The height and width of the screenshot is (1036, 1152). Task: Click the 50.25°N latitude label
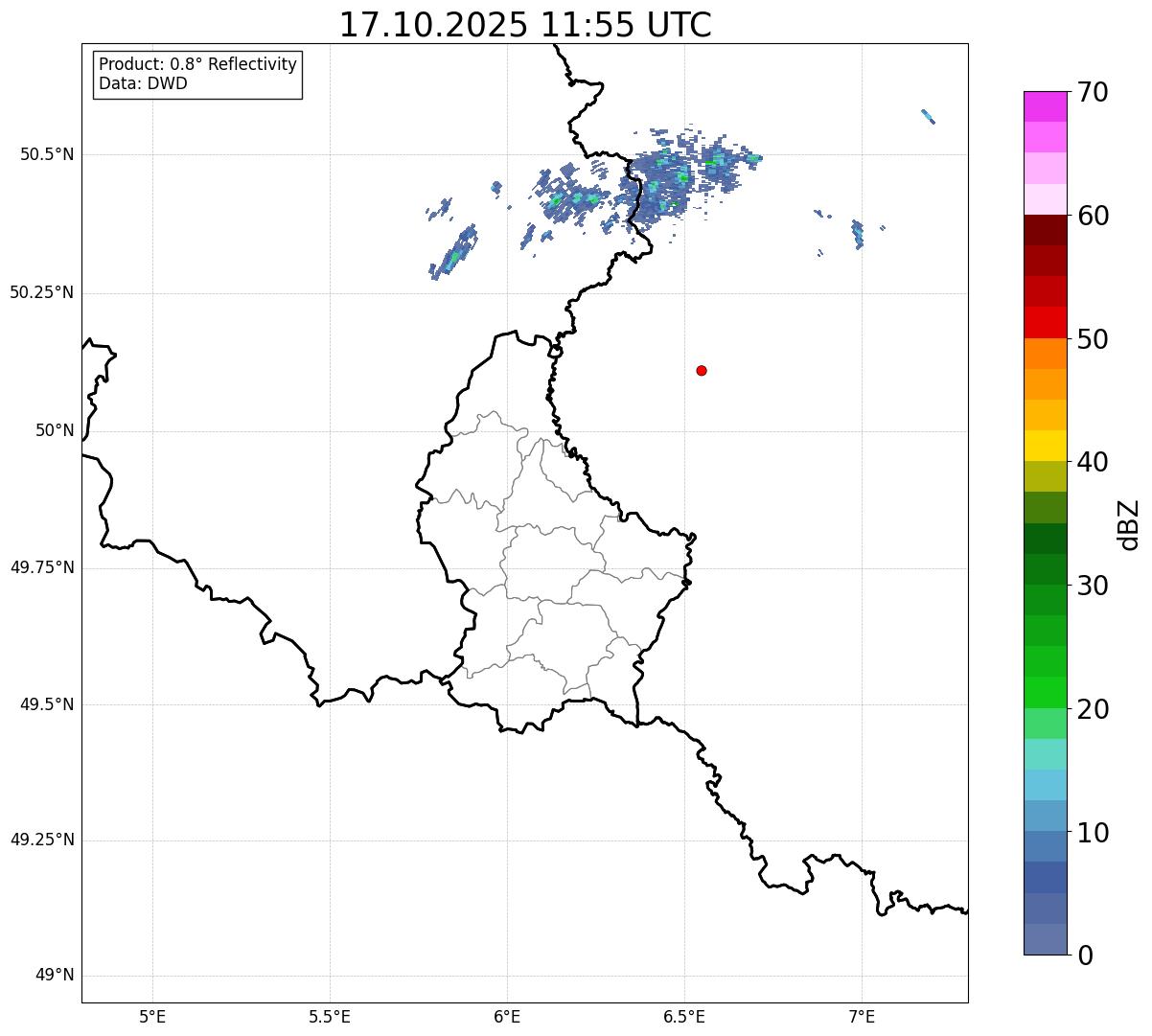[x=42, y=292]
